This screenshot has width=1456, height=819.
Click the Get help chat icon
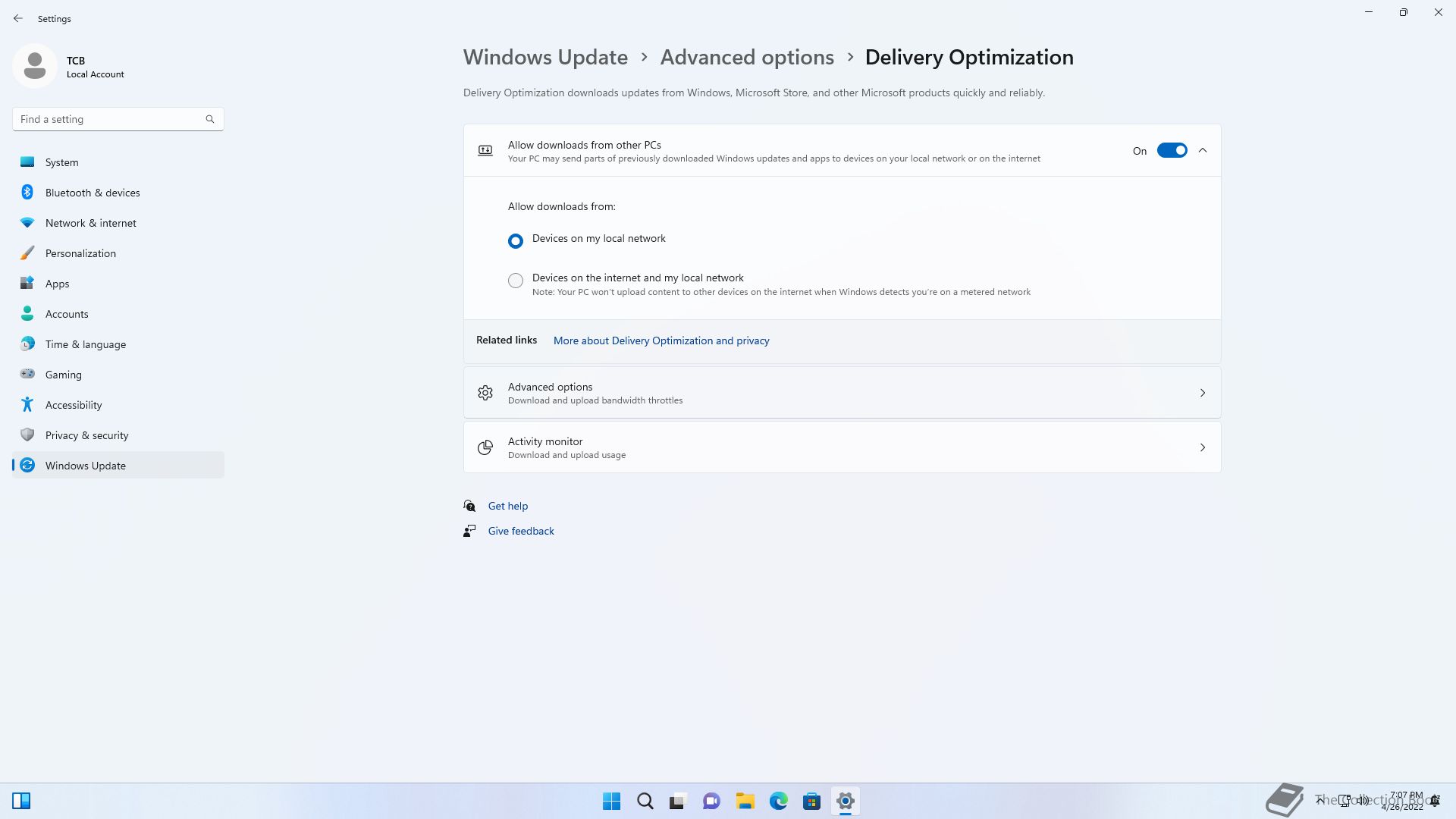click(470, 506)
